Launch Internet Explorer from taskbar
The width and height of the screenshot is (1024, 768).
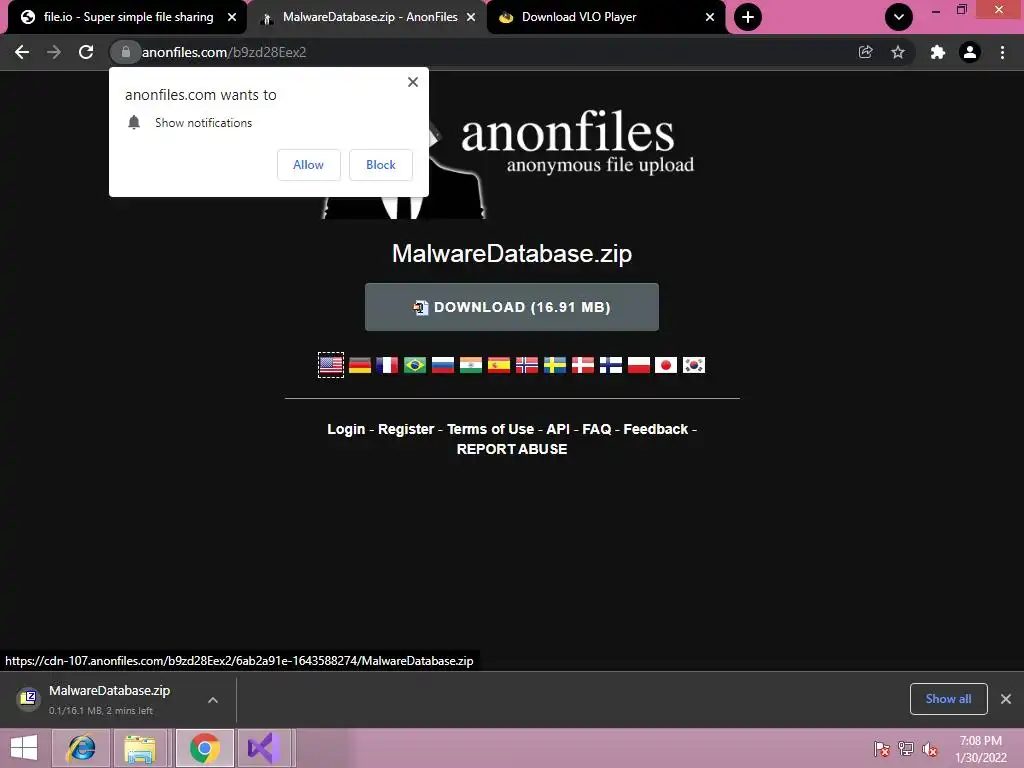[81, 748]
